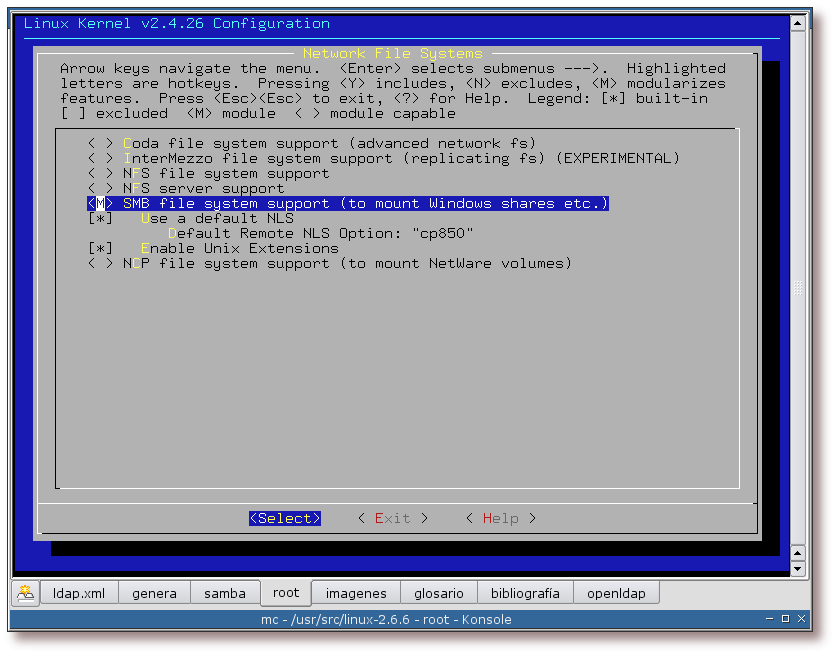Image resolution: width=836 pixels, height=655 pixels.
Task: Select InterMezzo file system support entry
Action: pos(400,158)
